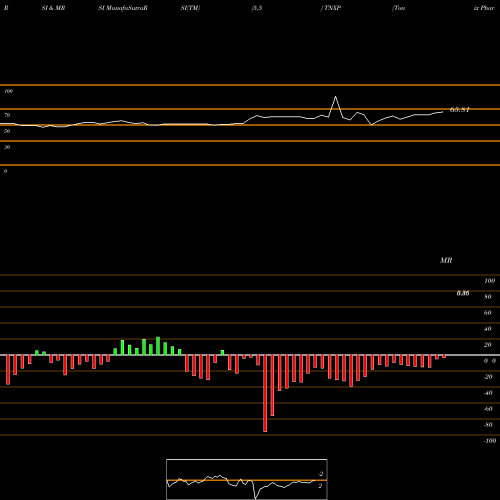
Task: Click the 'MR' panel title
Action: coord(446,260)
